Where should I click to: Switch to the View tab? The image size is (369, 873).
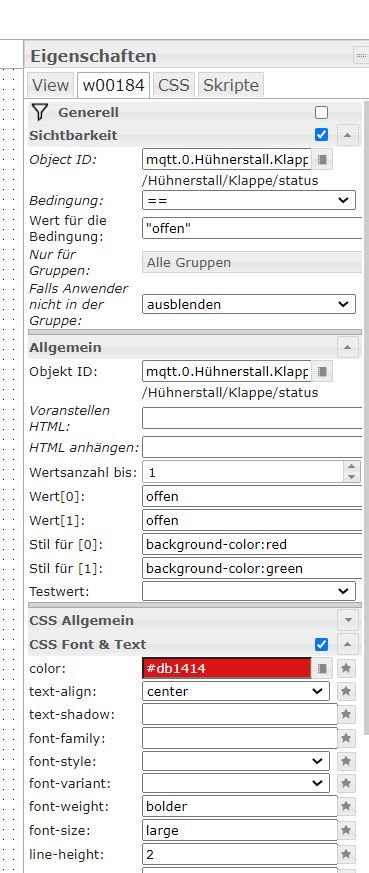(50, 85)
